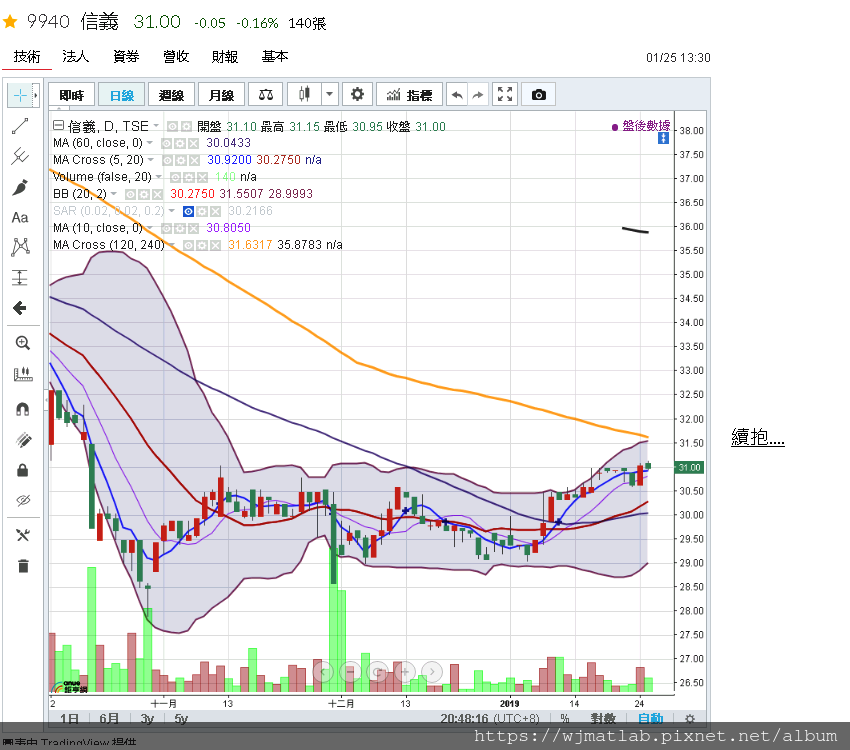Open the 續抱.... link
Image resolution: width=850 pixels, height=750 pixels.
coord(758,437)
